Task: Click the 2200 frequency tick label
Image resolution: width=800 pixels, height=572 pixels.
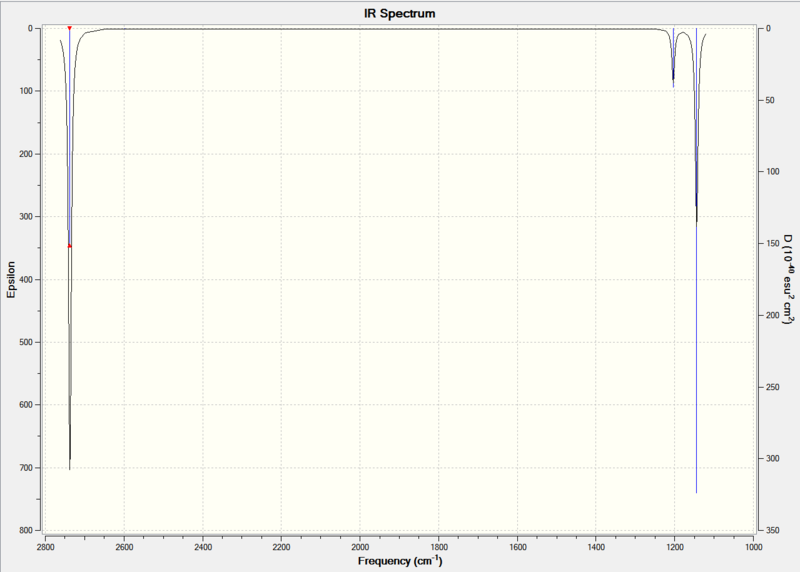Action: [282, 547]
